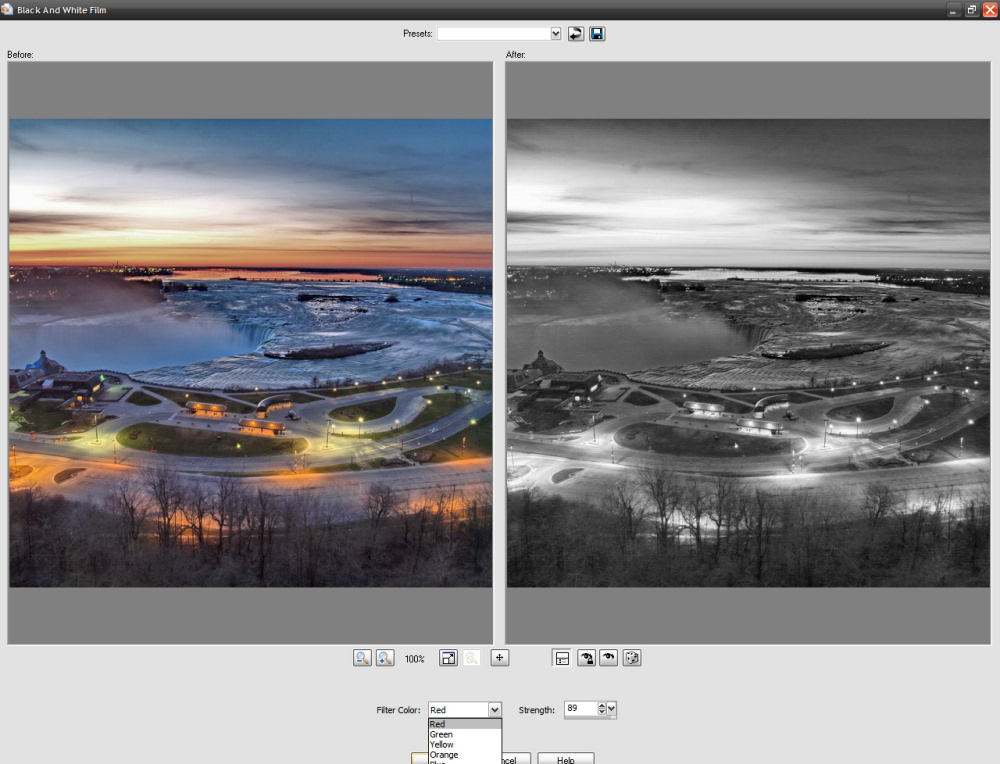Toggle the show/hide previews layout icon
The image size is (1000, 764).
click(x=562, y=657)
